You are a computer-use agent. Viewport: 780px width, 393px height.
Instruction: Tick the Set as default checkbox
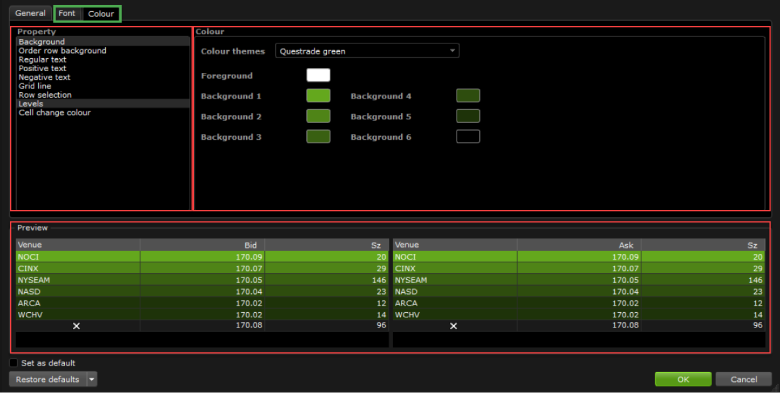[14, 363]
